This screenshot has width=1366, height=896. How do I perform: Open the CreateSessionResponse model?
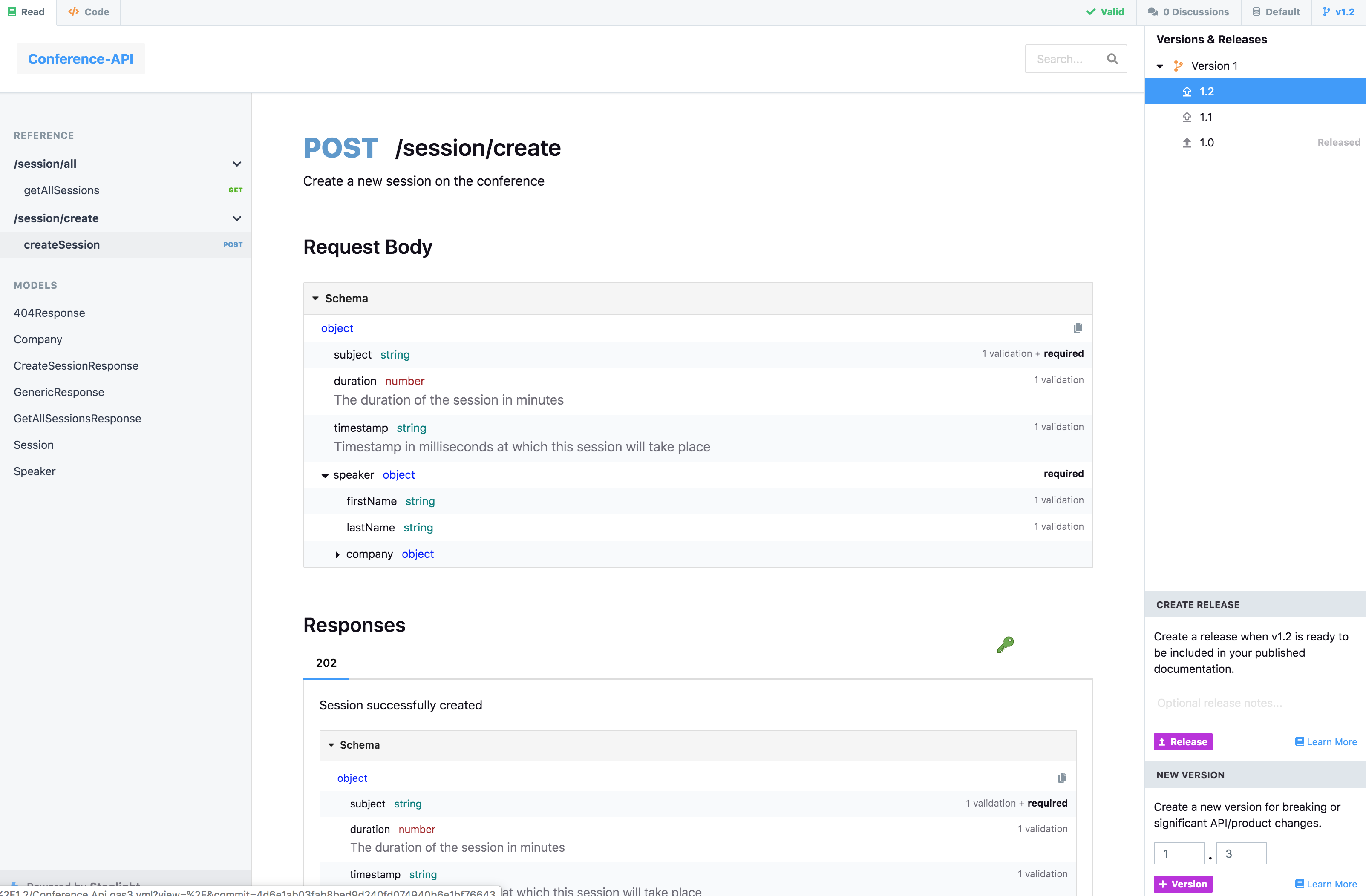tap(76, 365)
